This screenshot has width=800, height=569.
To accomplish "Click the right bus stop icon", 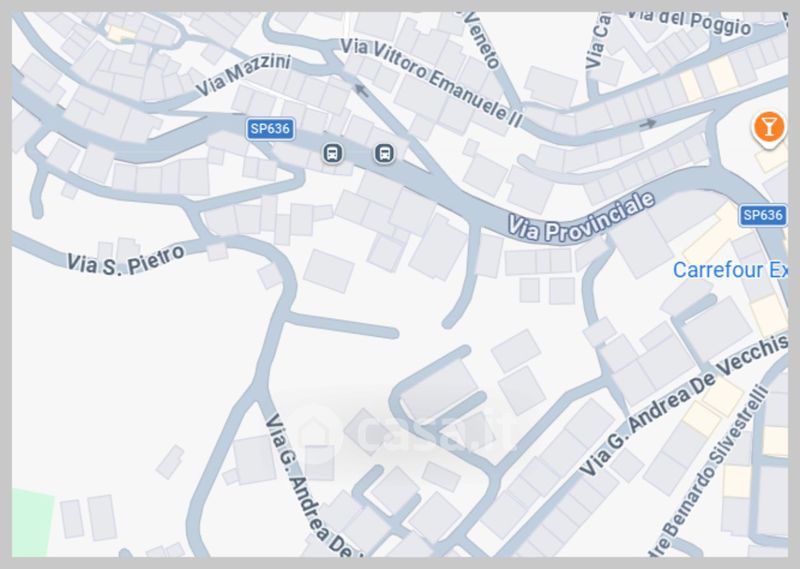I will point(385,153).
